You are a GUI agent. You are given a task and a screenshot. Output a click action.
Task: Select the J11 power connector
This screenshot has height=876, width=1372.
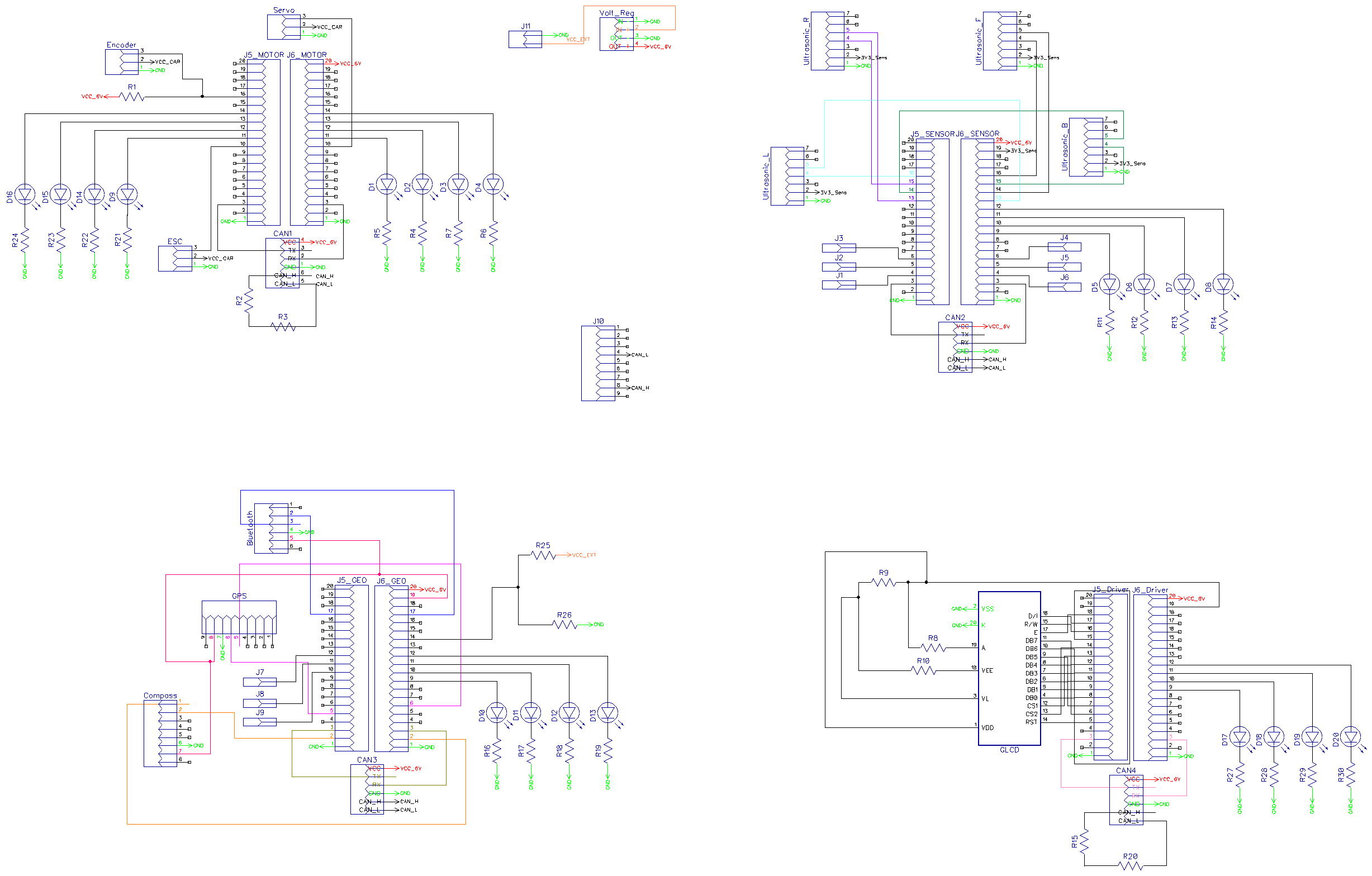coord(525,39)
